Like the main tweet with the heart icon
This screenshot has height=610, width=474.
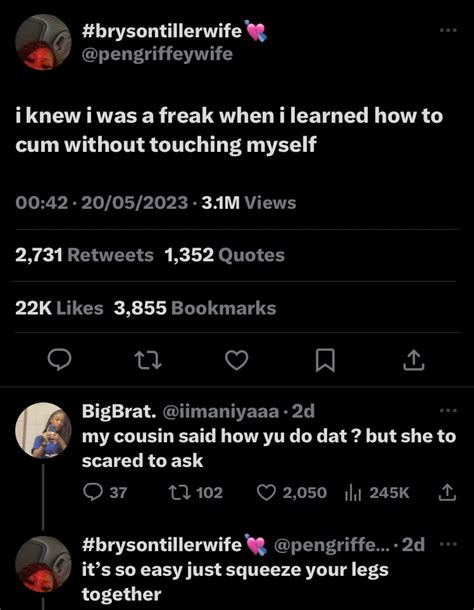coord(237,360)
